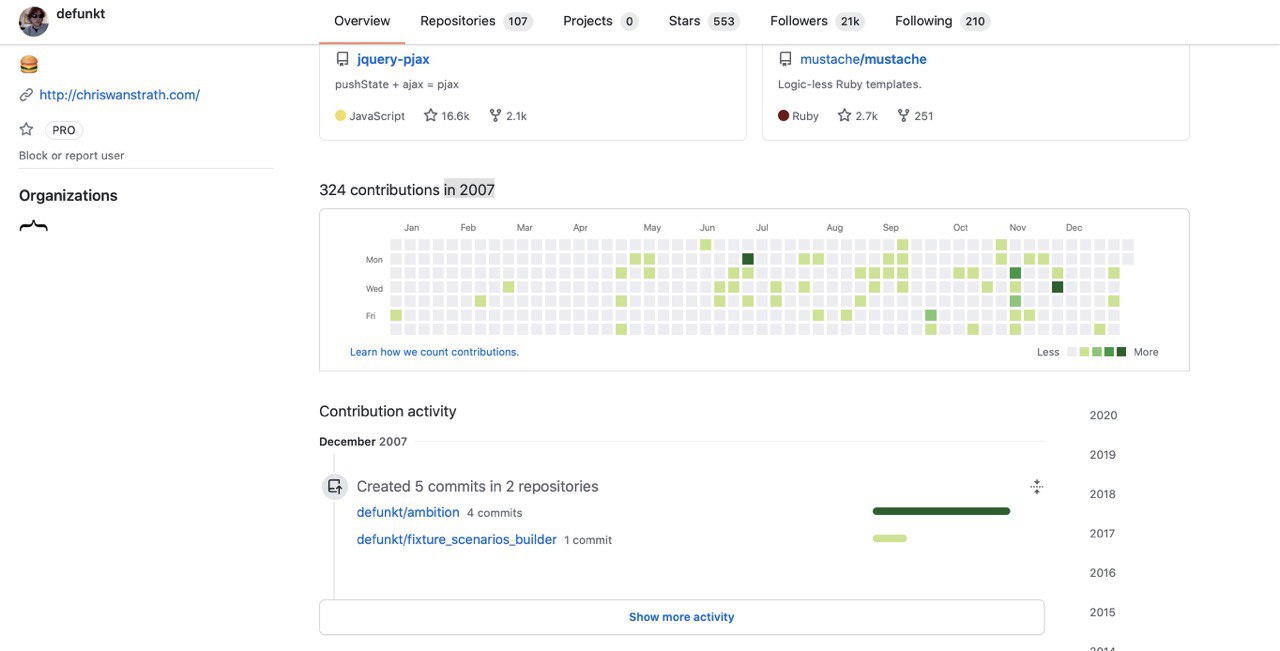Click the PRO badge

(64, 130)
